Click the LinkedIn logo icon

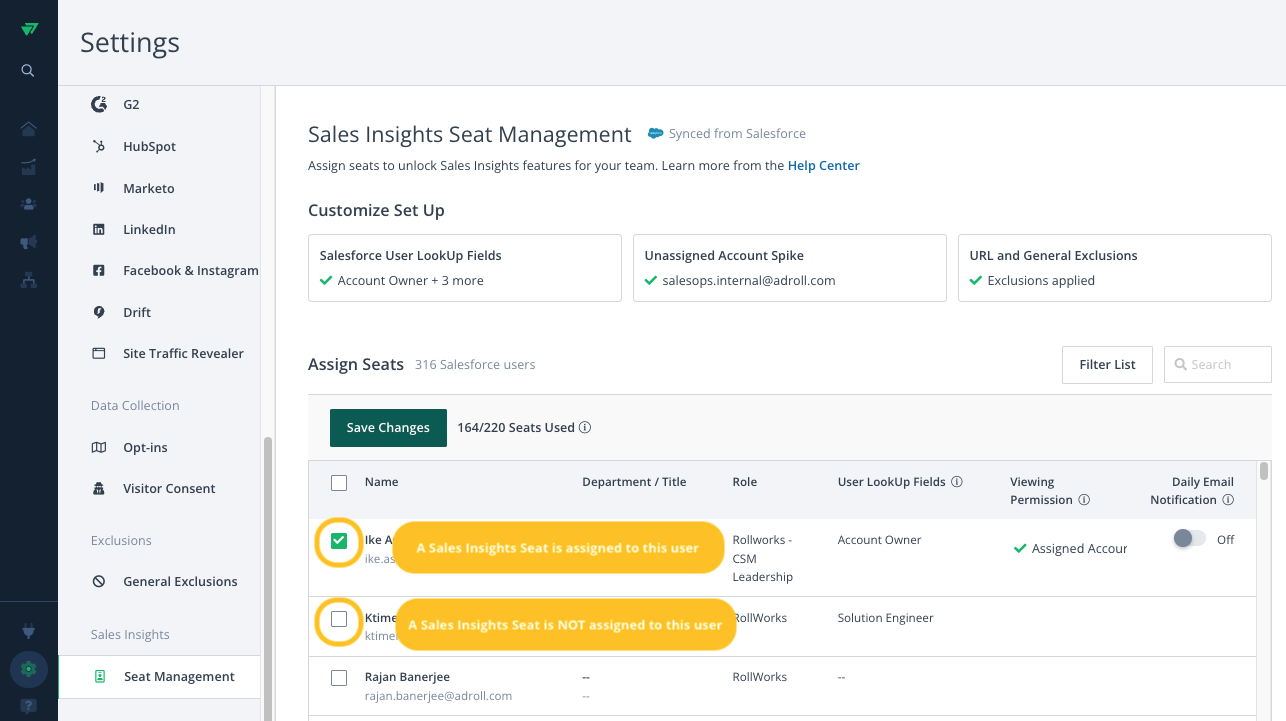click(x=99, y=229)
